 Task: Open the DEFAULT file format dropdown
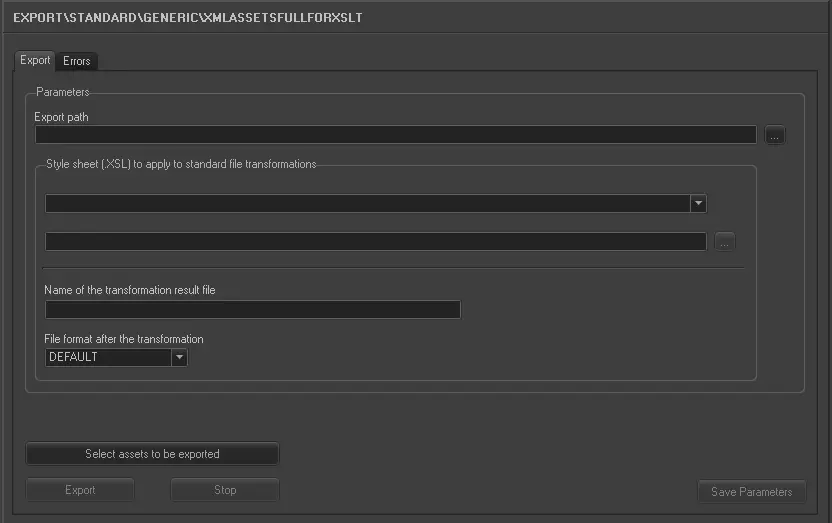pyautogui.click(x=179, y=357)
